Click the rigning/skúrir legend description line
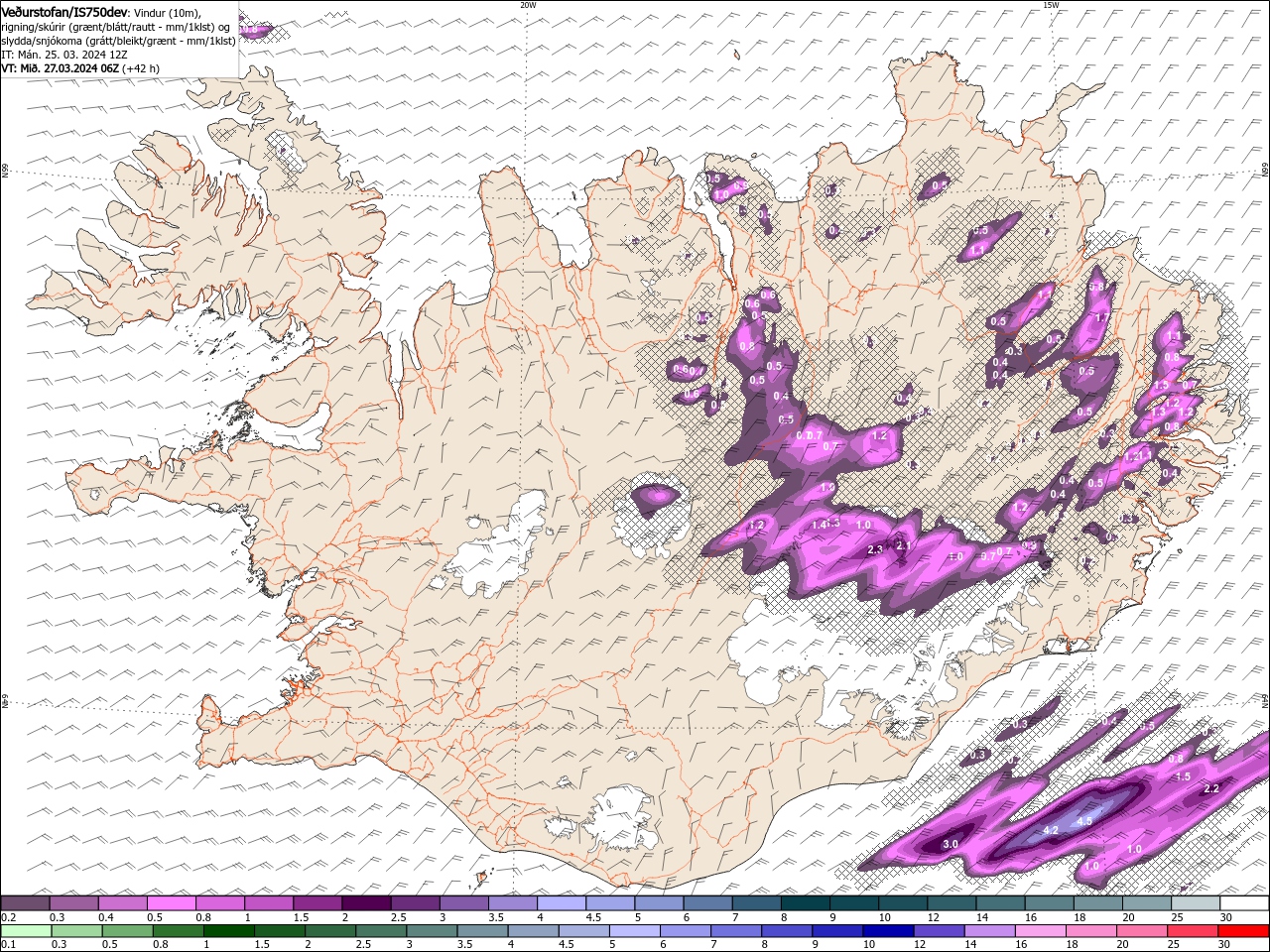 (x=116, y=26)
